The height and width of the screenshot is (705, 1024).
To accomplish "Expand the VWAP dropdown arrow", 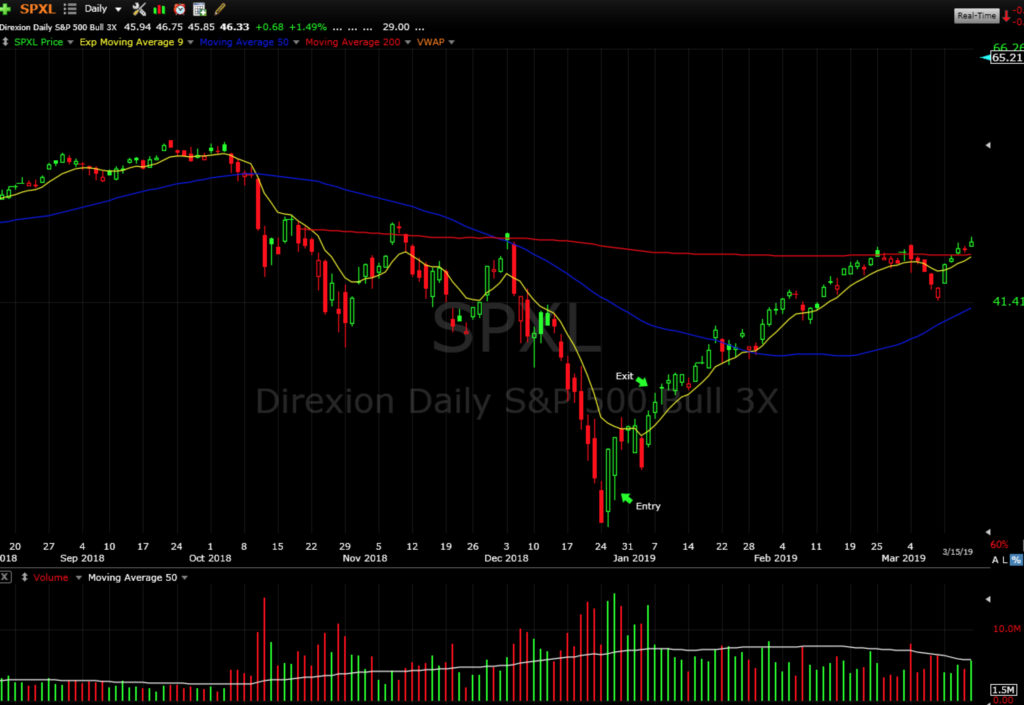I will [x=451, y=42].
